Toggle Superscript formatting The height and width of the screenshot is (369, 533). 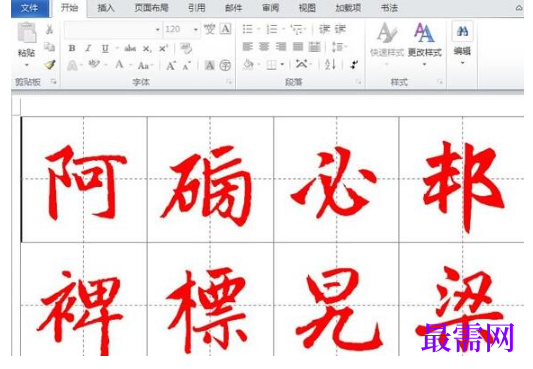(x=164, y=49)
